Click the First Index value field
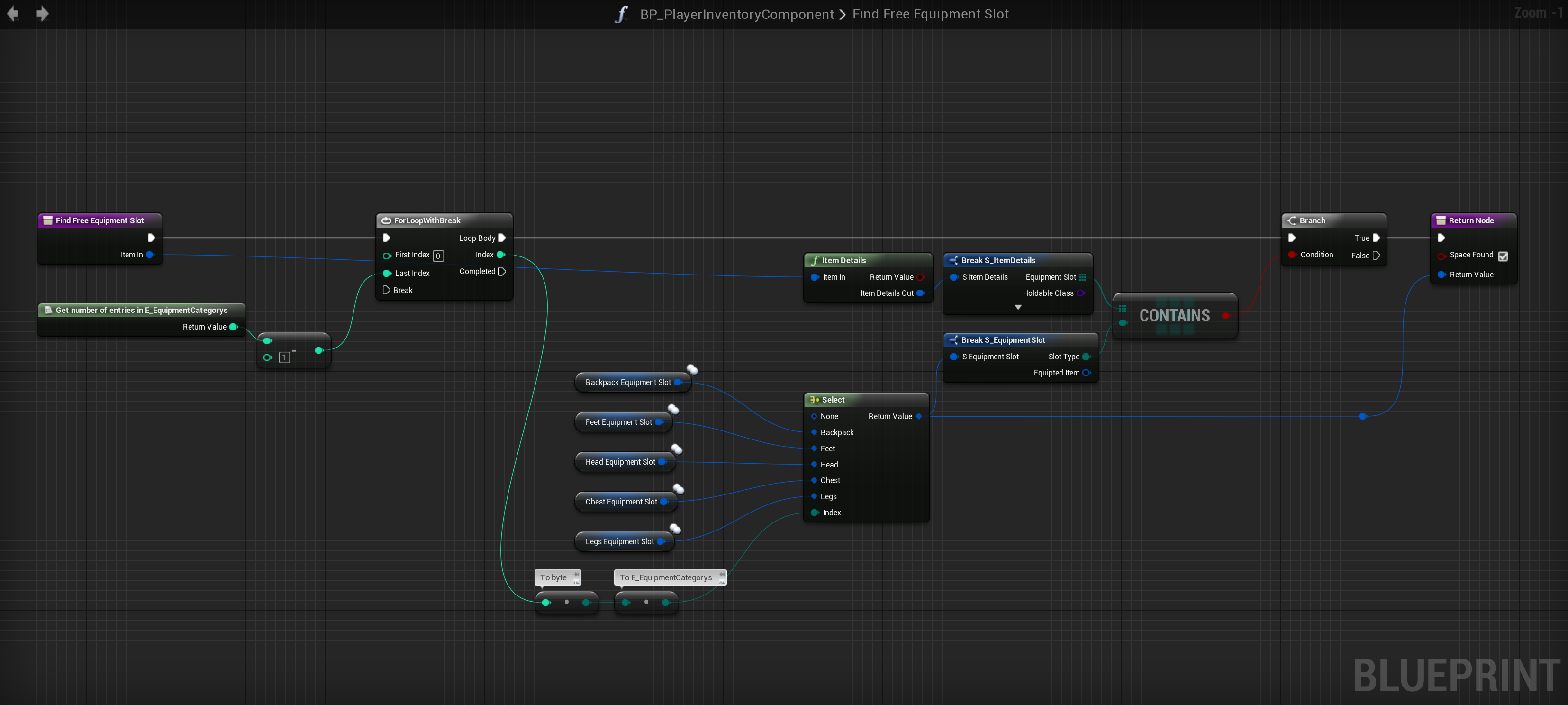Image resolution: width=1568 pixels, height=705 pixels. (438, 256)
